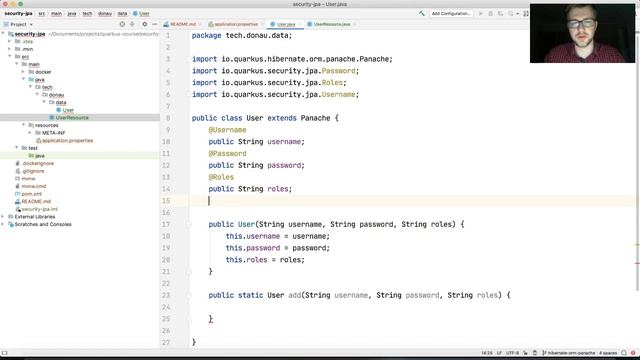Click src in breadcrumb bar
The image size is (640, 360).
click(42, 13)
